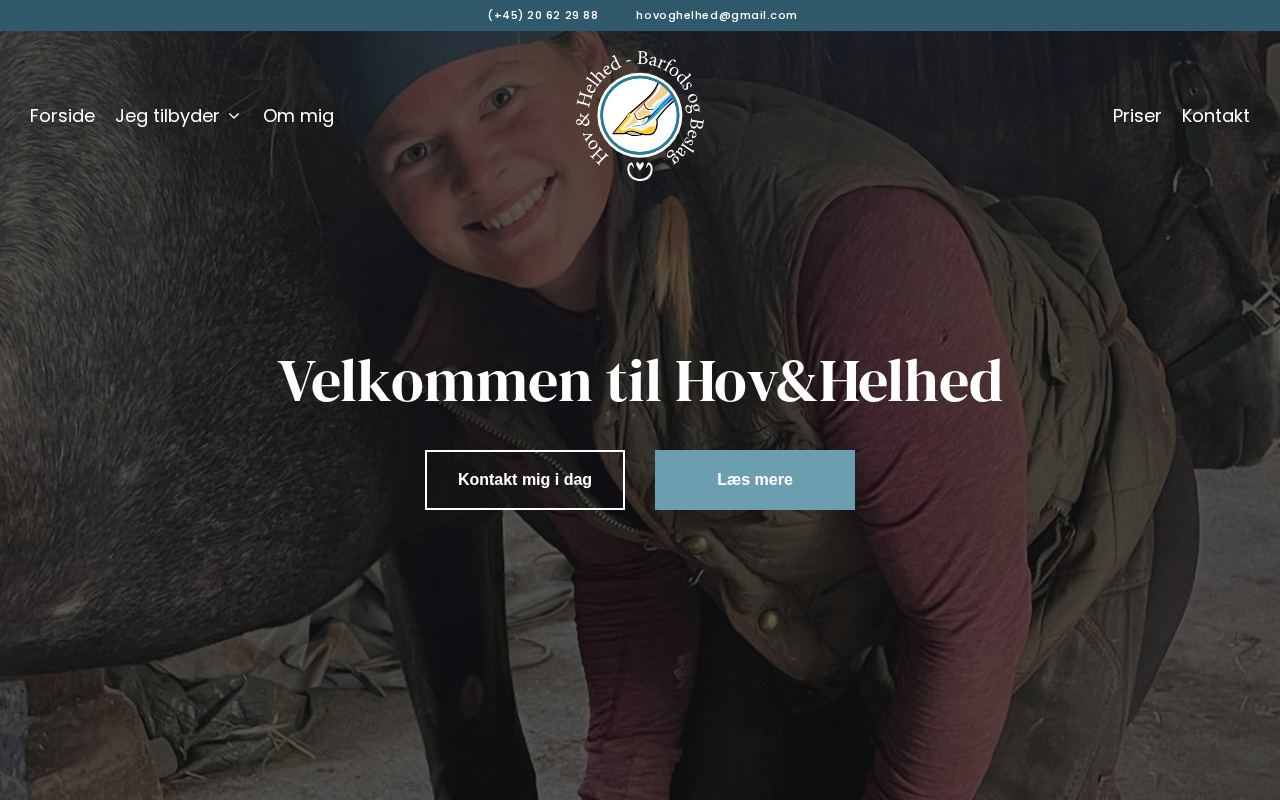Image resolution: width=1280 pixels, height=800 pixels.
Task: Open the Kontakt page in navigation
Action: click(x=1216, y=116)
